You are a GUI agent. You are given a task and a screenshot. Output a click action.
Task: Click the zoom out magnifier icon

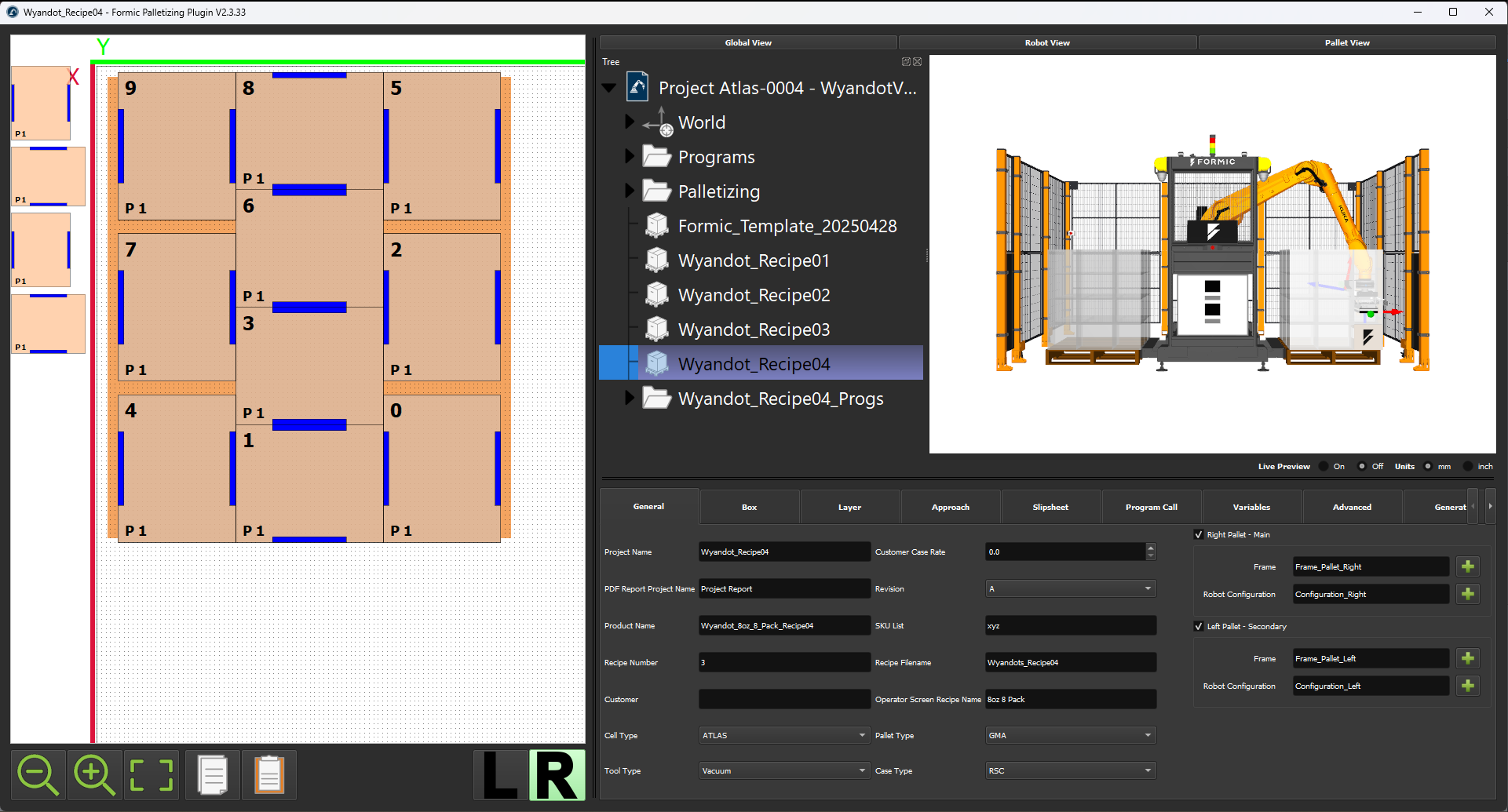click(38, 775)
